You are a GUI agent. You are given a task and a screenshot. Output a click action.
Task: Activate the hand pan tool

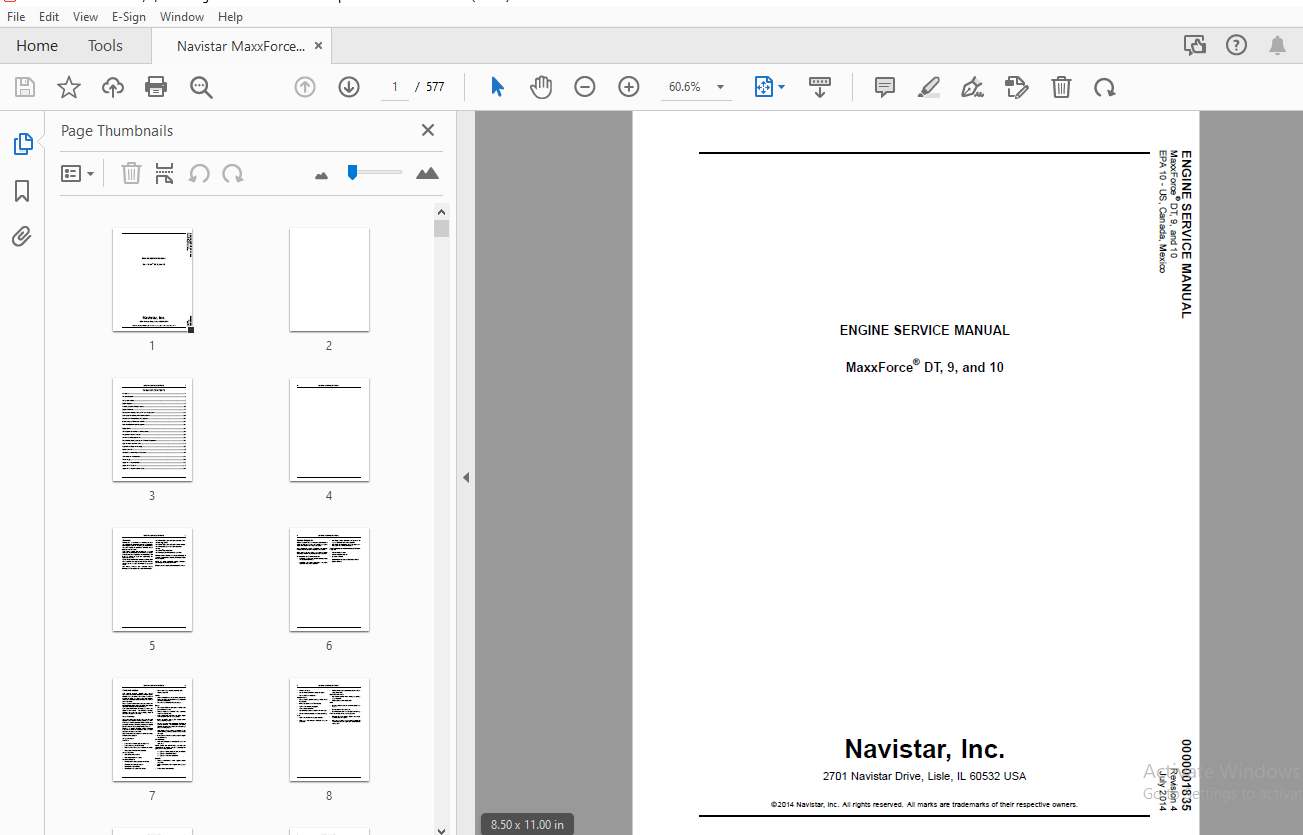(541, 87)
